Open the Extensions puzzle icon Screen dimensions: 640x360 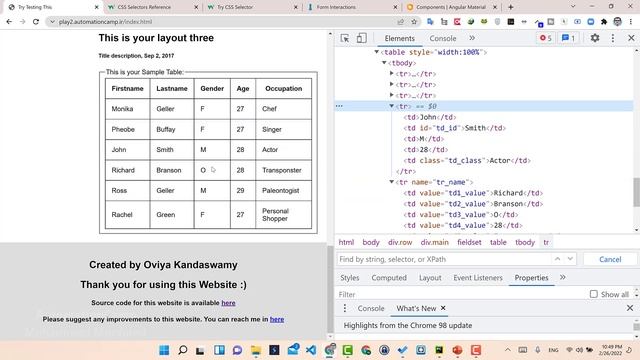point(604,22)
